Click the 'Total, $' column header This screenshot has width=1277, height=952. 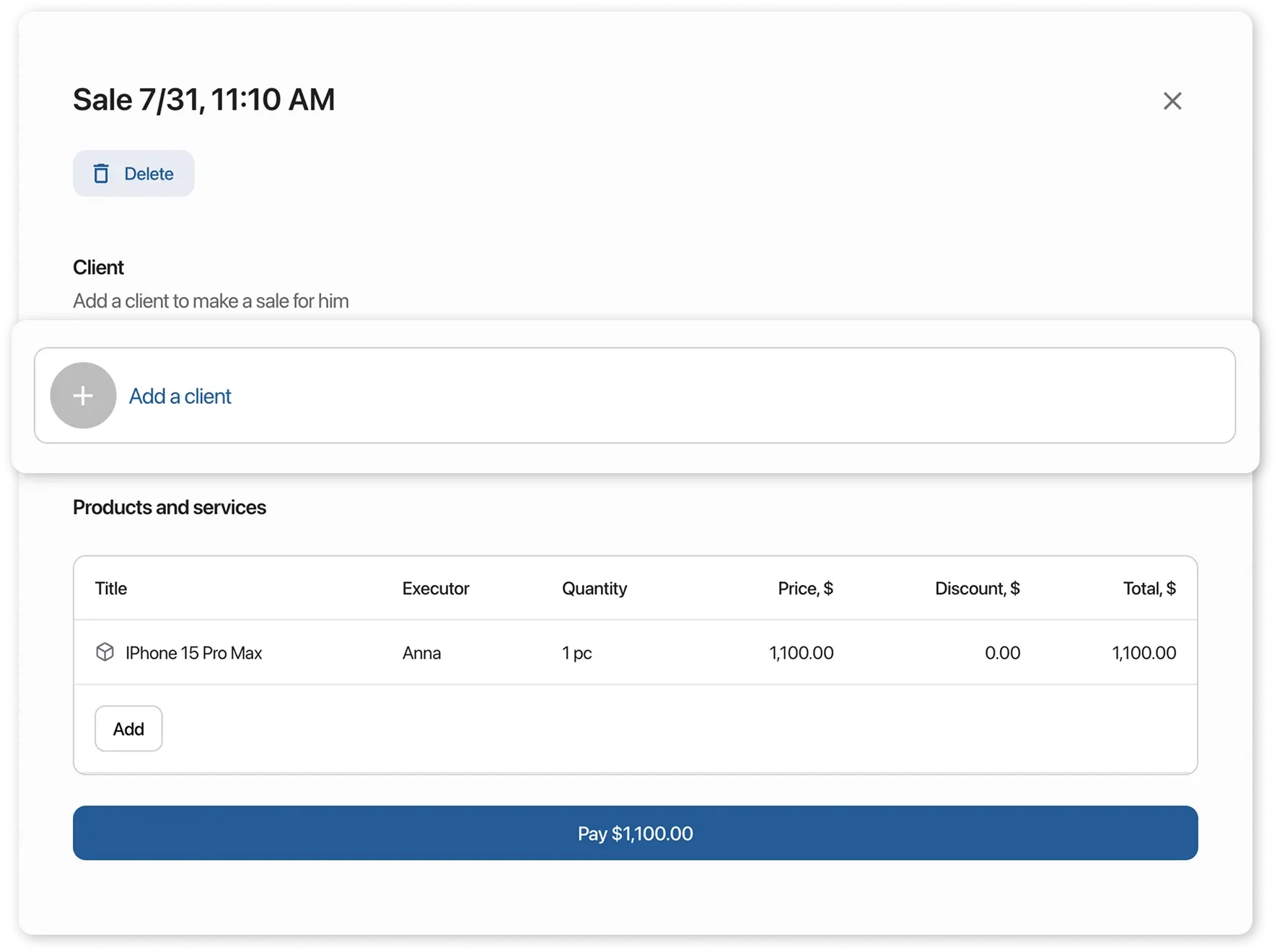1149,589
